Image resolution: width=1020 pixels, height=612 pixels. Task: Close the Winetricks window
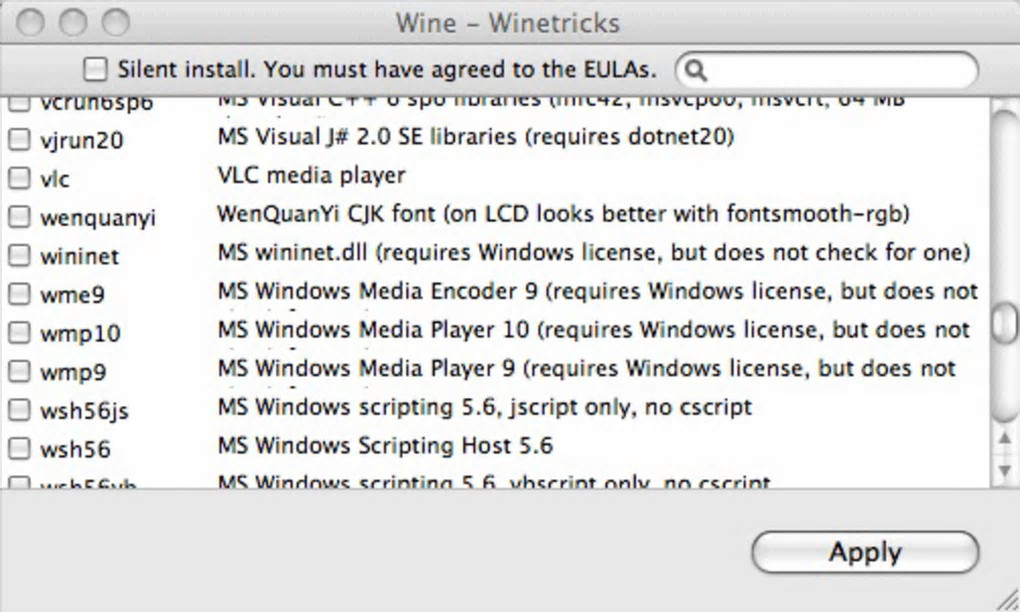point(31,22)
